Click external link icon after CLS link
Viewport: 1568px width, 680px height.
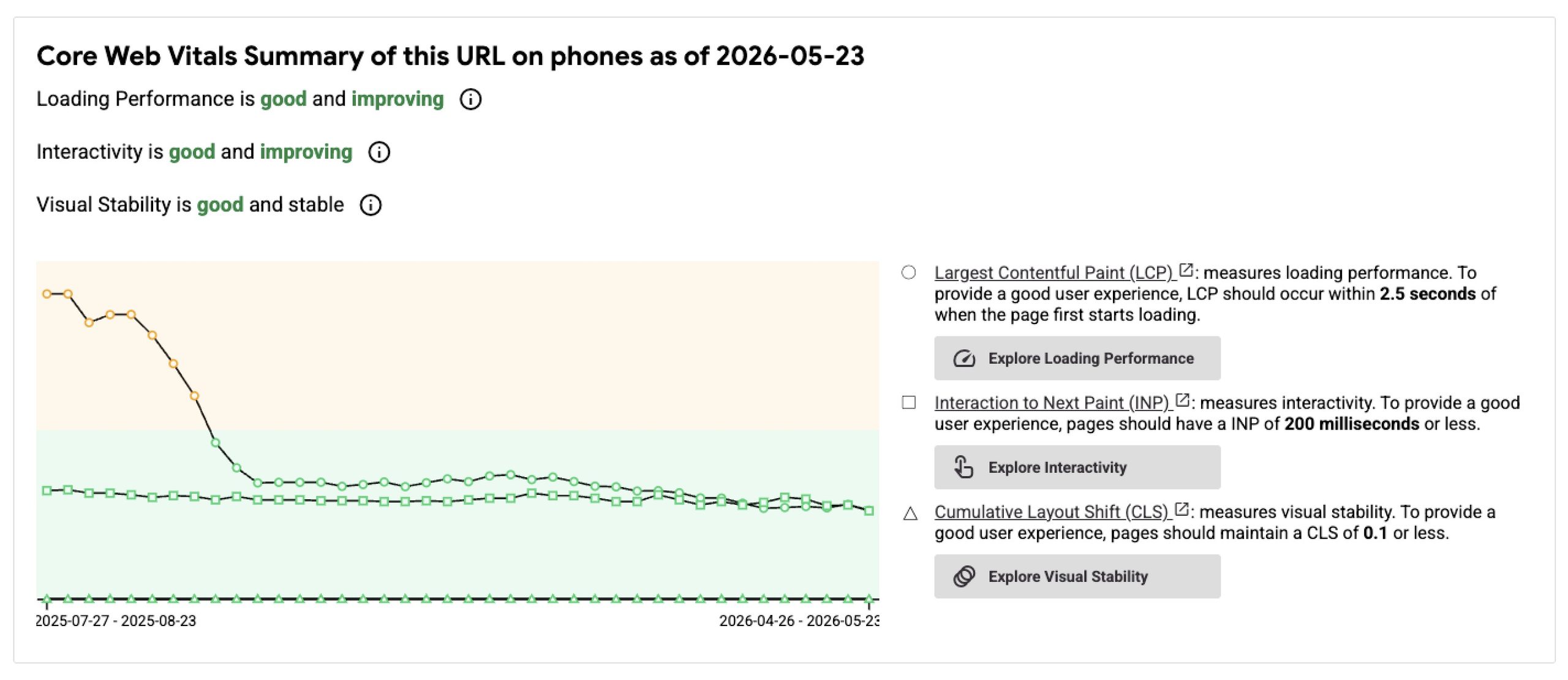1182,510
